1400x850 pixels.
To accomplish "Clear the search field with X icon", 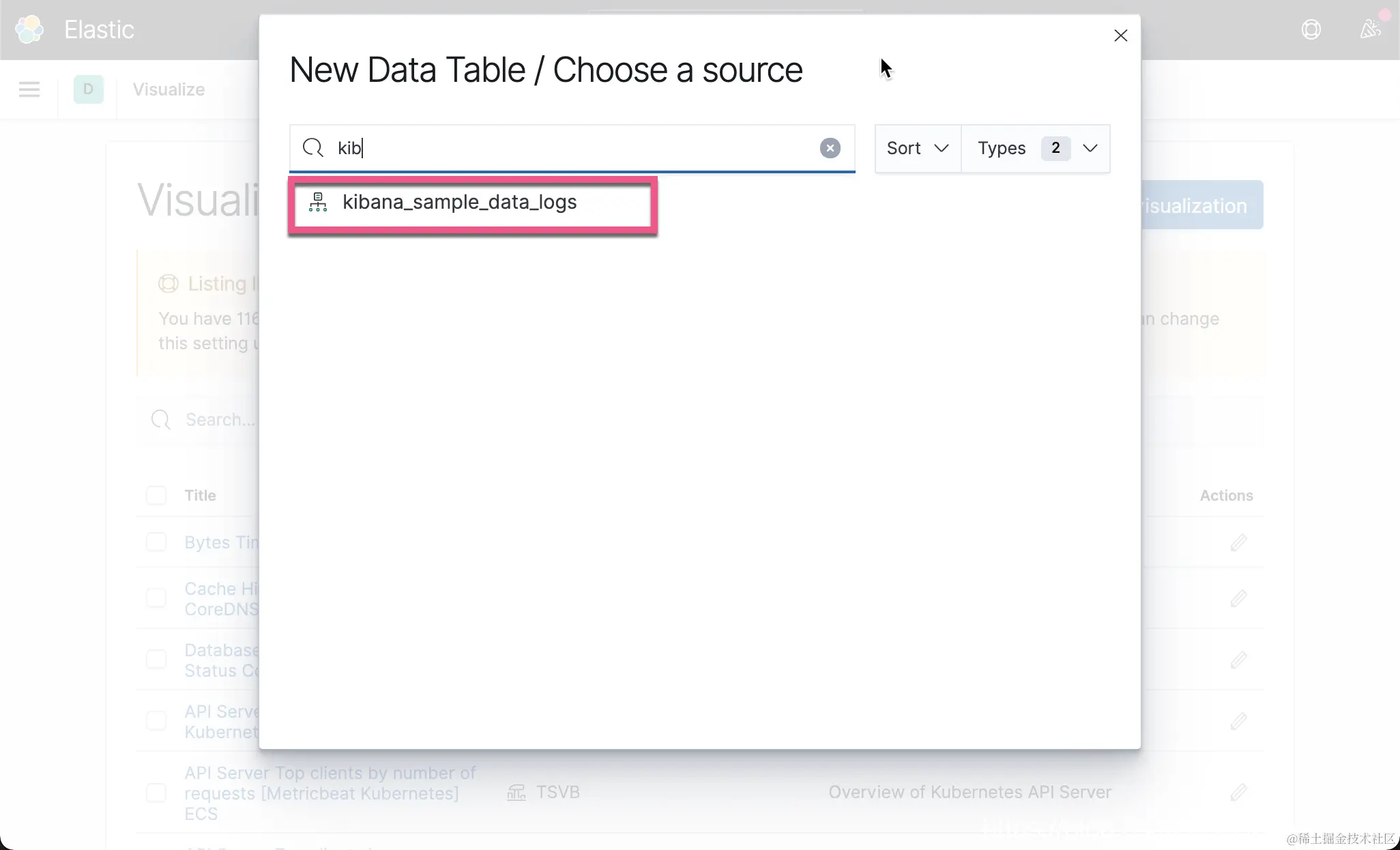I will pos(830,148).
